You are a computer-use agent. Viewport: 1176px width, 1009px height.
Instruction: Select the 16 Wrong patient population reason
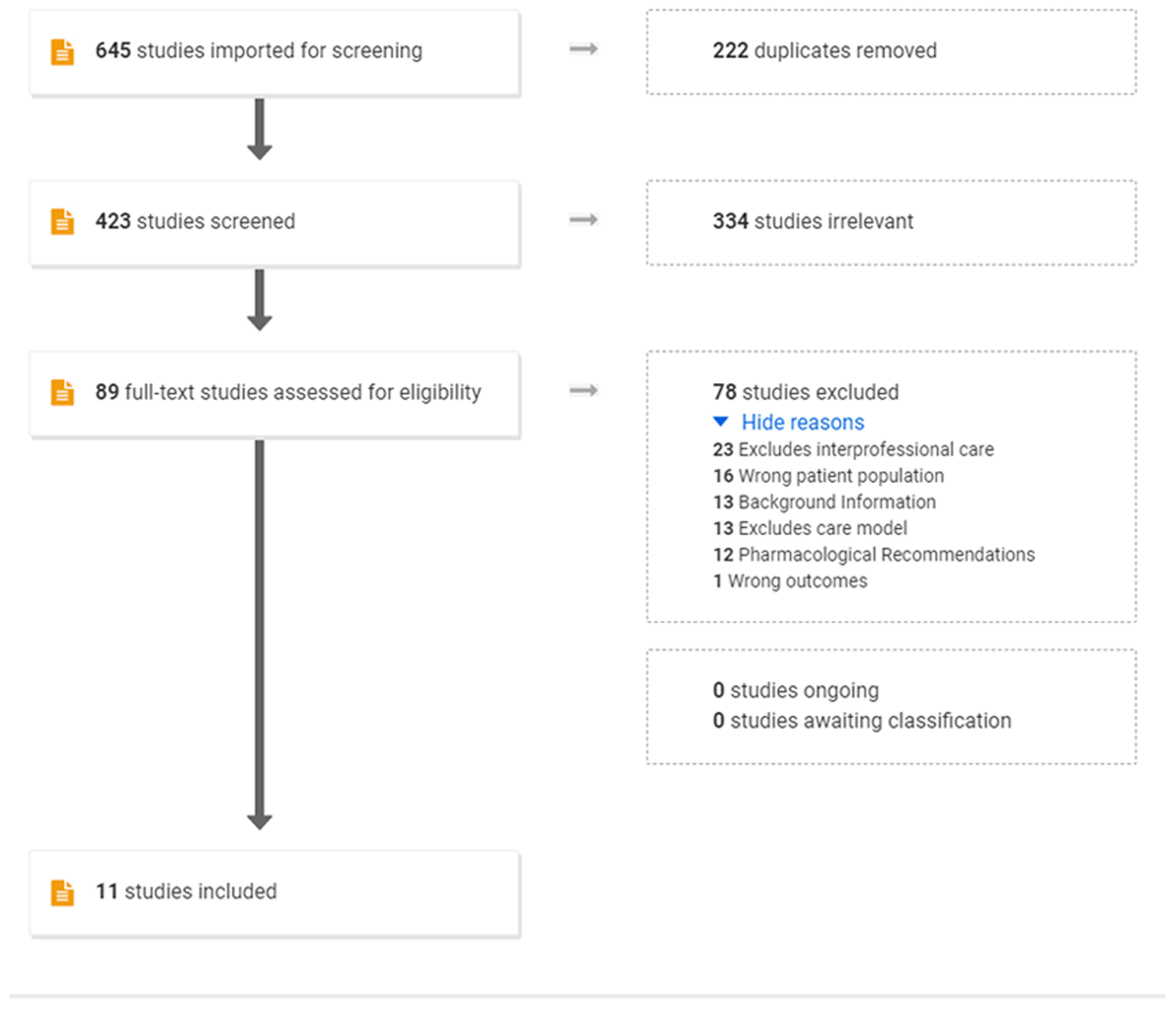click(828, 476)
